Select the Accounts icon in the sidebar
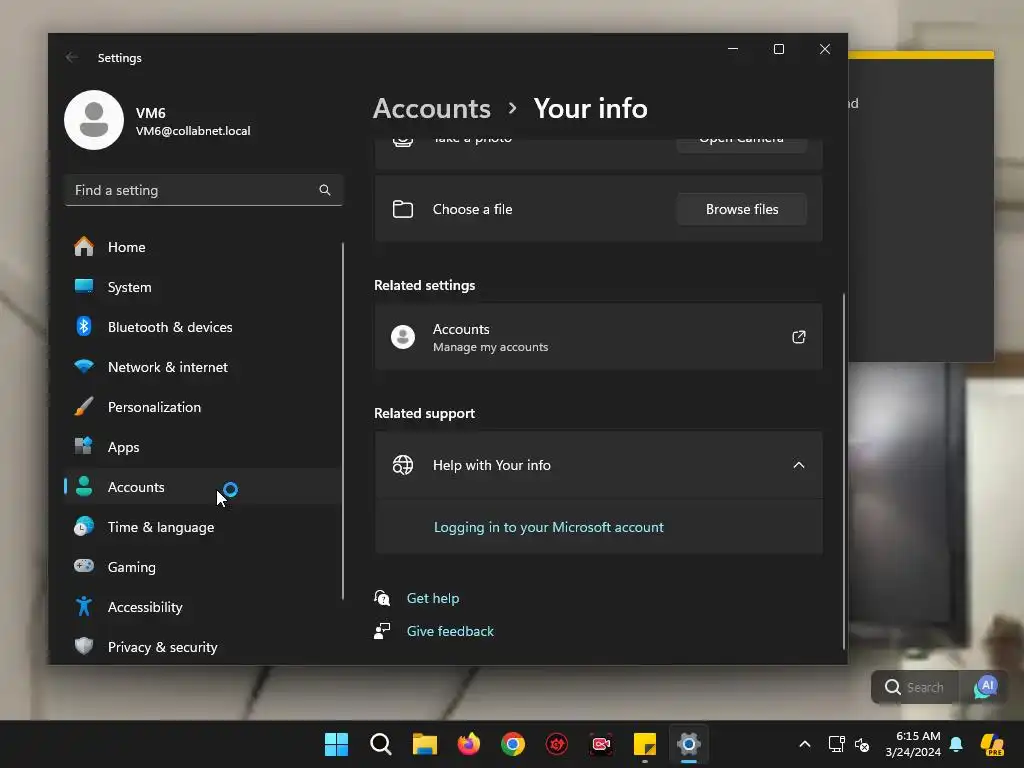This screenshot has width=1024, height=768. [x=84, y=487]
